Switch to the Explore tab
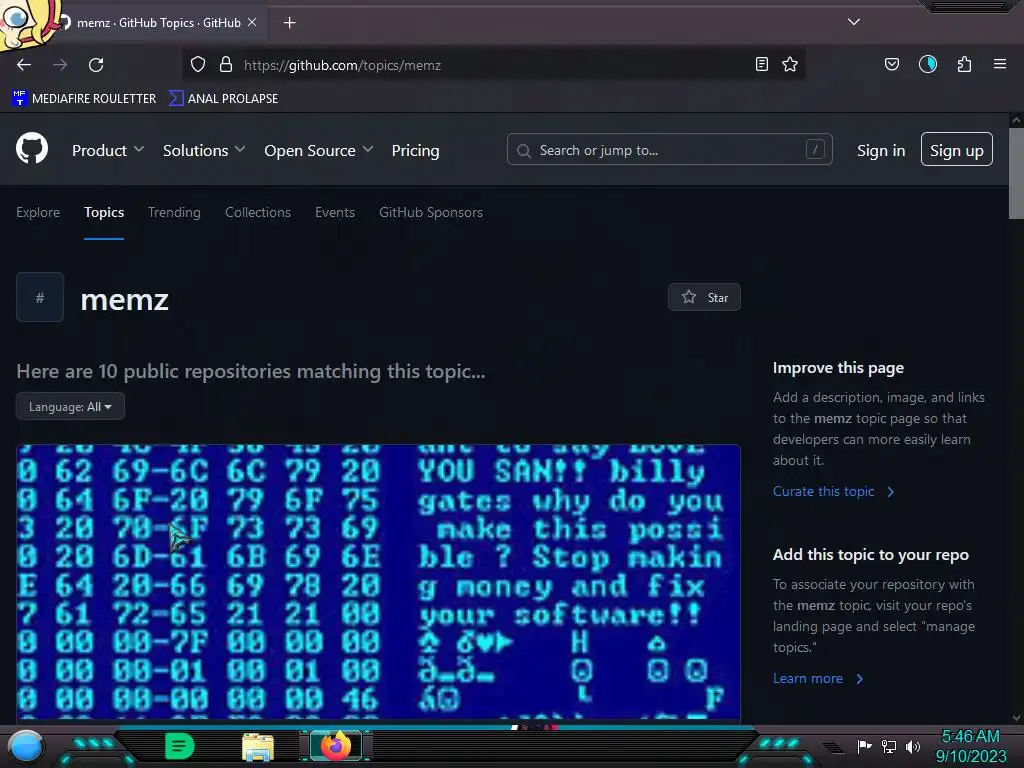1024x768 pixels. click(x=38, y=212)
